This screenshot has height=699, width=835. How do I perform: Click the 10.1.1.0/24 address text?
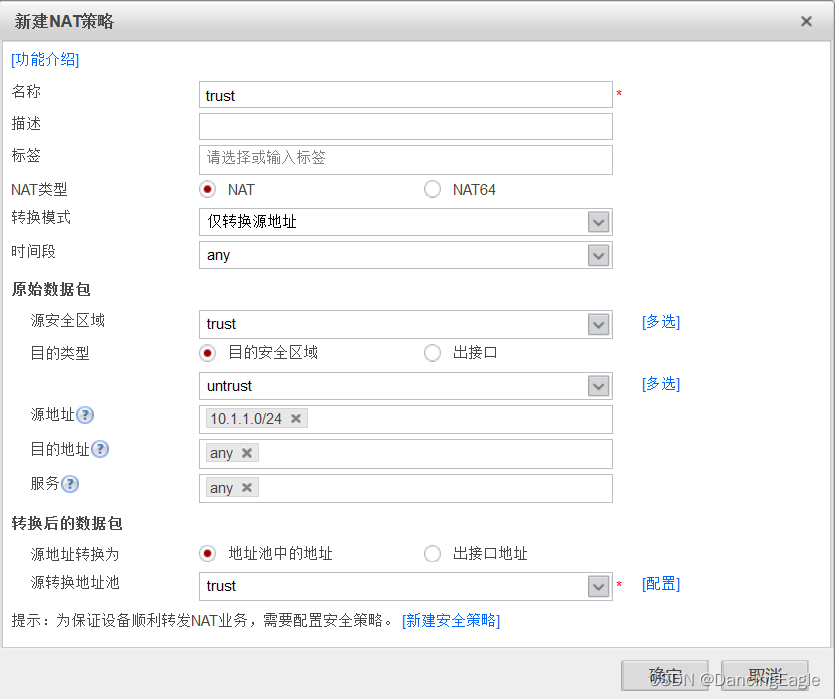coord(245,419)
